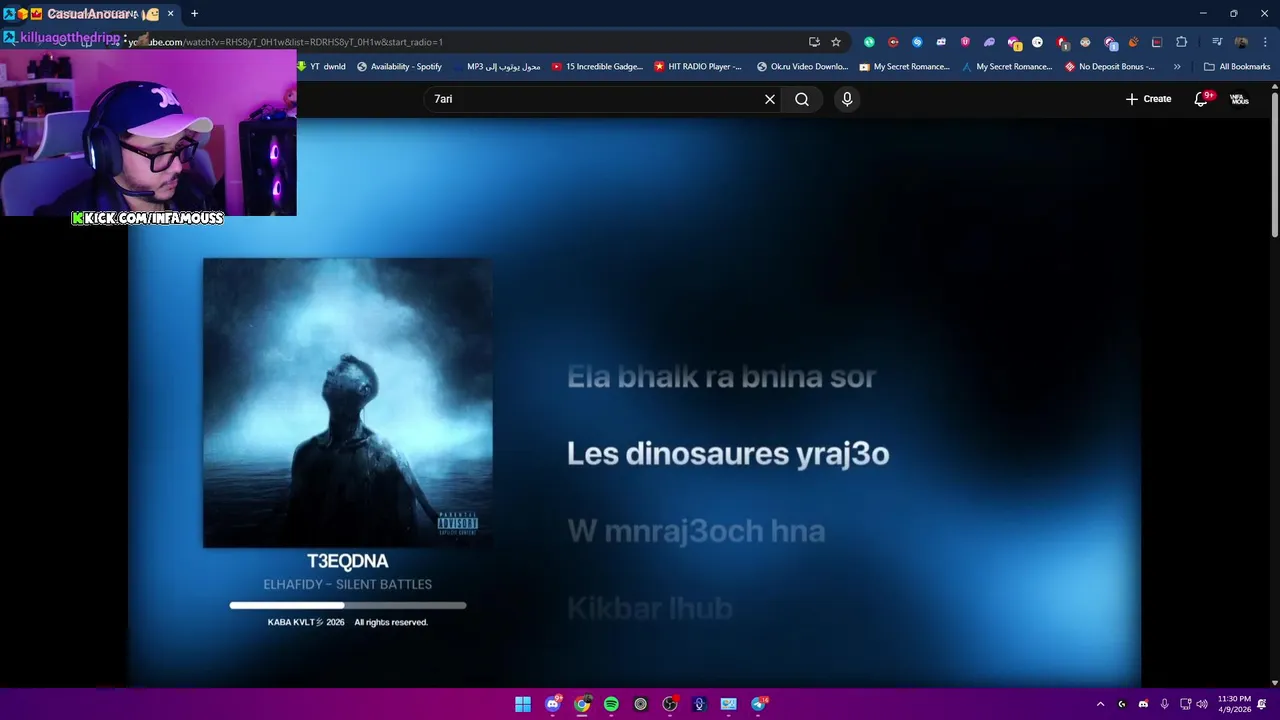Image resolution: width=1280 pixels, height=720 pixels.
Task: Open the No Deposit Bonus bookmark
Action: [x=1110, y=67]
